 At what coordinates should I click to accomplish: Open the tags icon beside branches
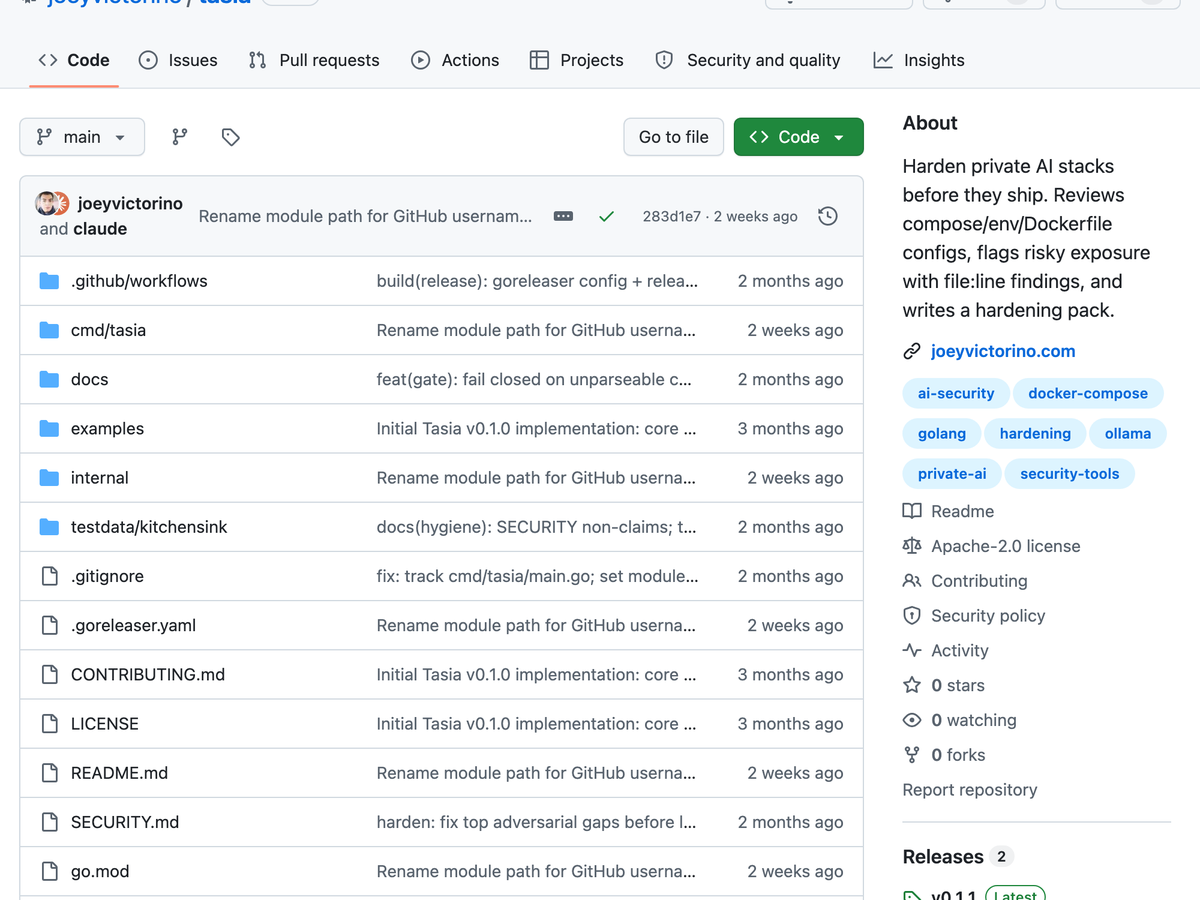[x=231, y=137]
